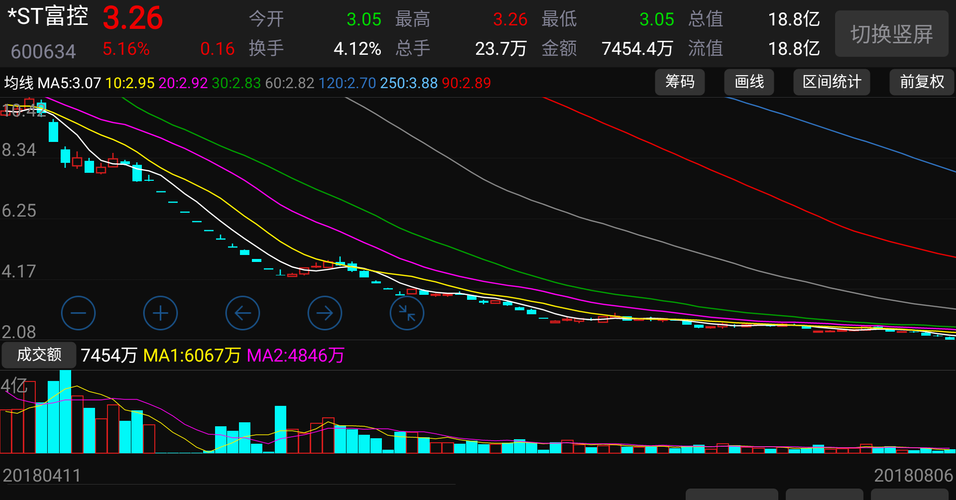Tap the 流值 label
The image size is (956, 500).
point(705,48)
